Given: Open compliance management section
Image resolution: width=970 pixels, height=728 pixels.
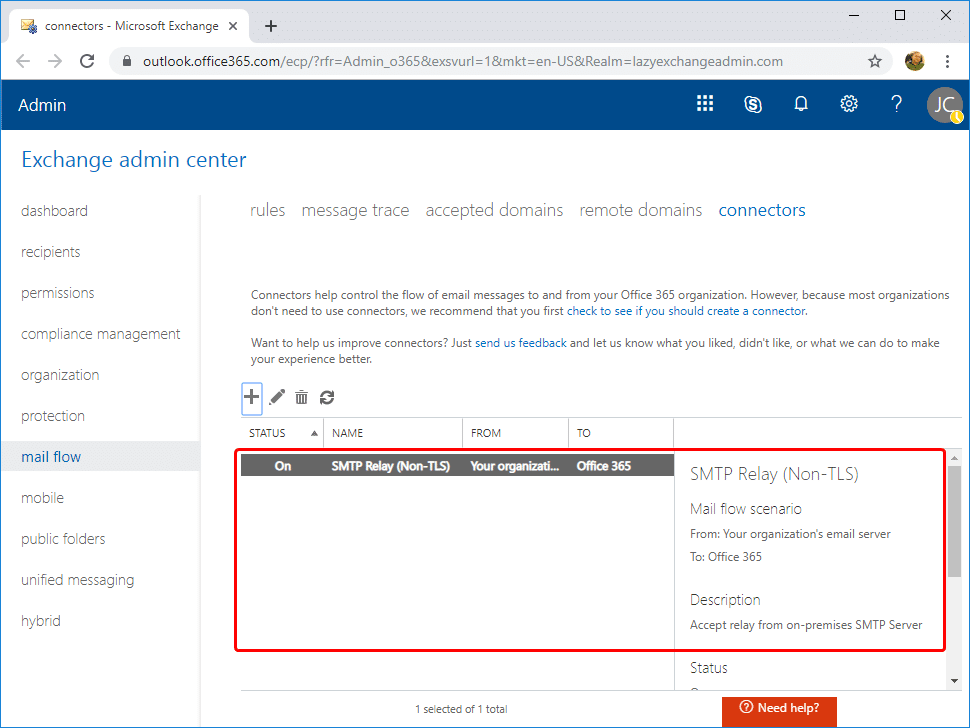Looking at the screenshot, I should [x=100, y=334].
